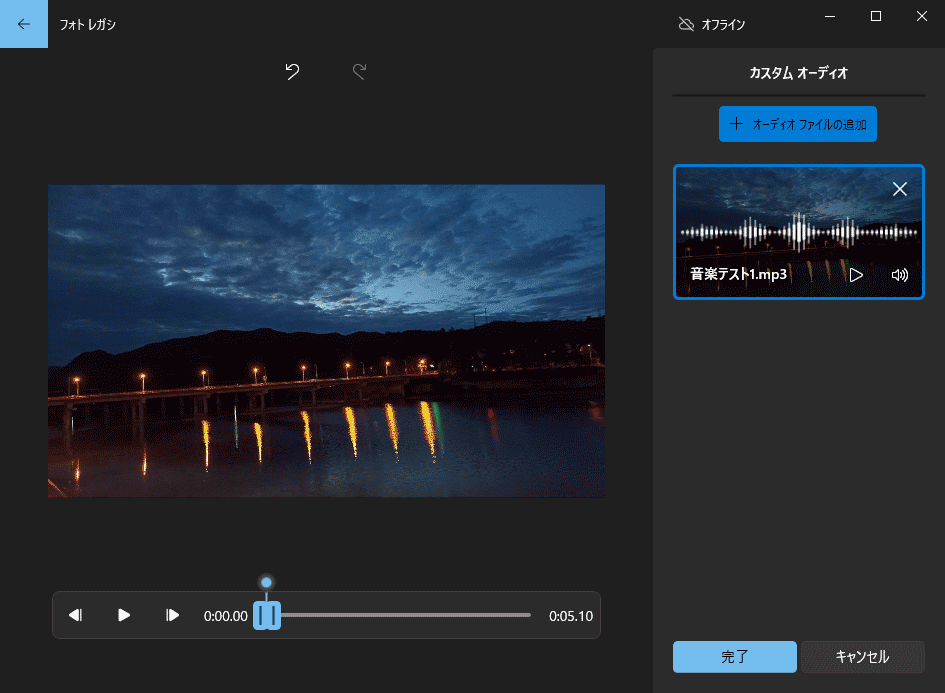Image resolution: width=945 pixels, height=693 pixels.
Task: Remove the 音楽テスト1.mp3 audio clip
Action: (x=899, y=189)
